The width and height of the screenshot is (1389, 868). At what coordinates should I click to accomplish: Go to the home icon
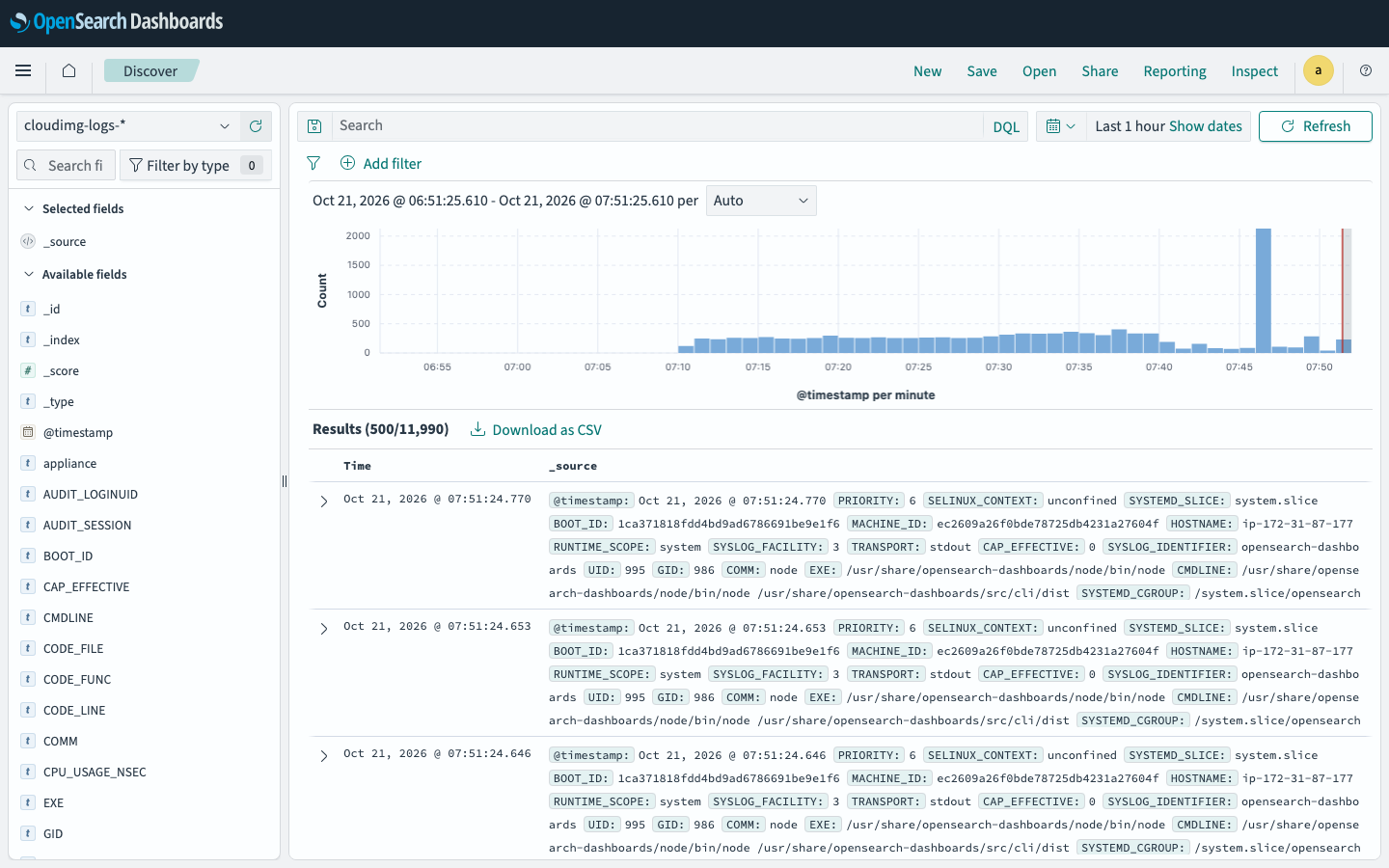pyautogui.click(x=68, y=70)
